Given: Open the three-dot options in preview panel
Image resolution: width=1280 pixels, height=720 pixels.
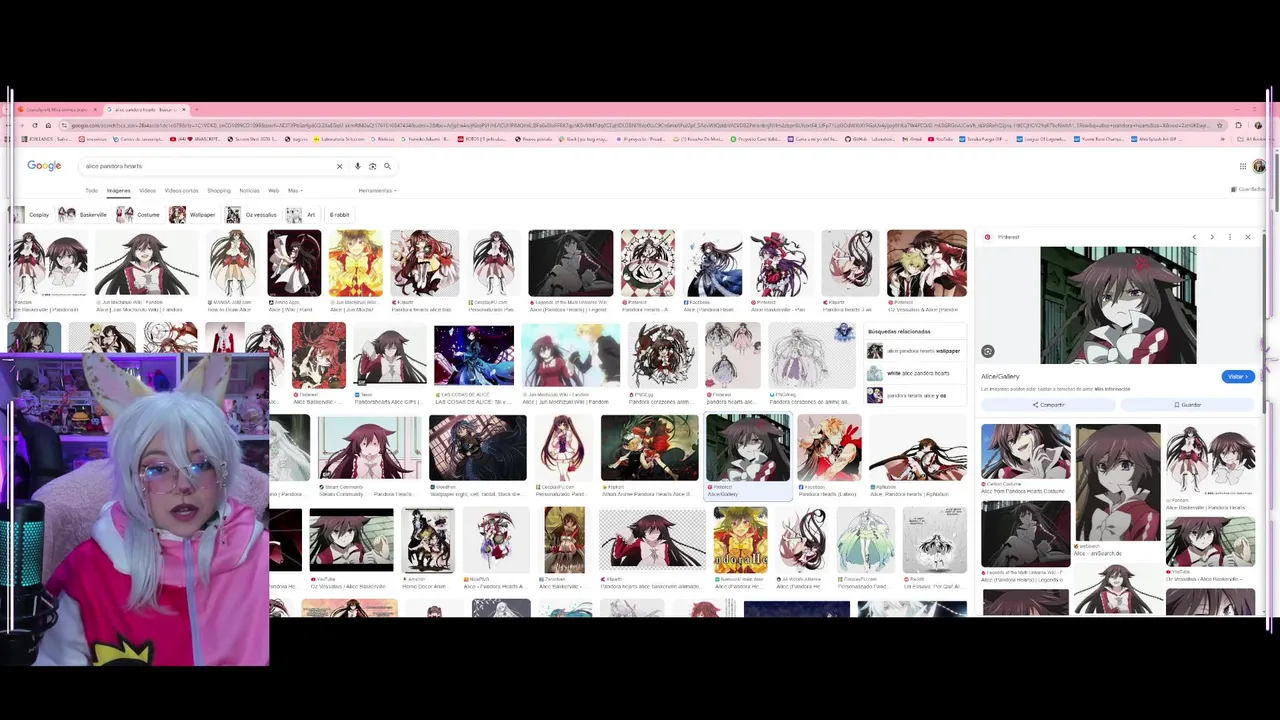Looking at the screenshot, I should pyautogui.click(x=1230, y=237).
